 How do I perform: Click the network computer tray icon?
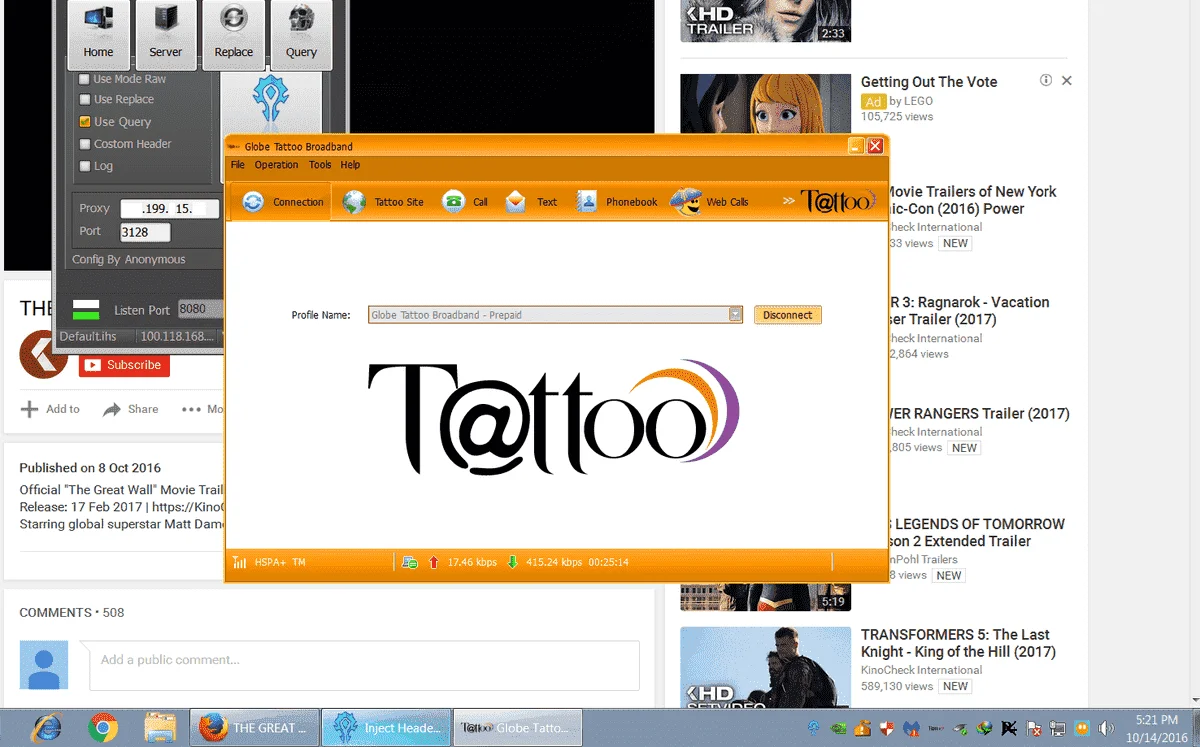tap(1057, 729)
